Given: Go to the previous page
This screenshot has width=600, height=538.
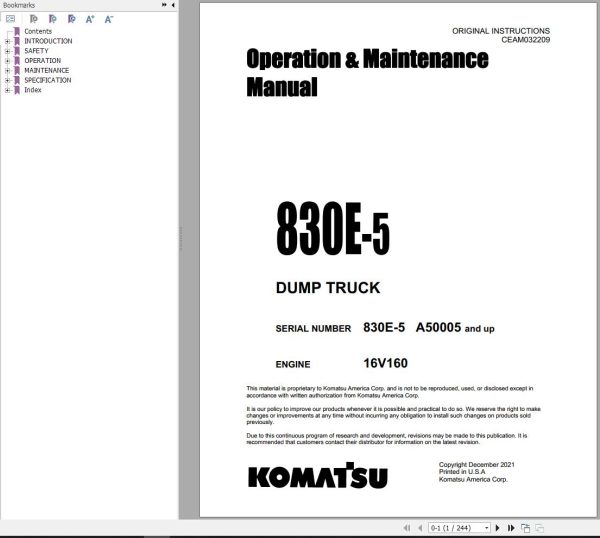Looking at the screenshot, I should click(420, 528).
